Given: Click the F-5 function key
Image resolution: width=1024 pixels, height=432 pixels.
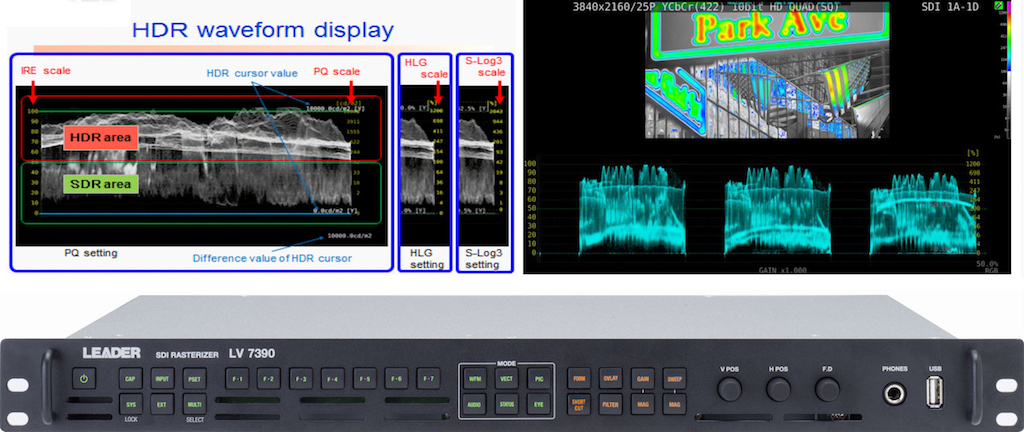Looking at the screenshot, I should [364, 378].
